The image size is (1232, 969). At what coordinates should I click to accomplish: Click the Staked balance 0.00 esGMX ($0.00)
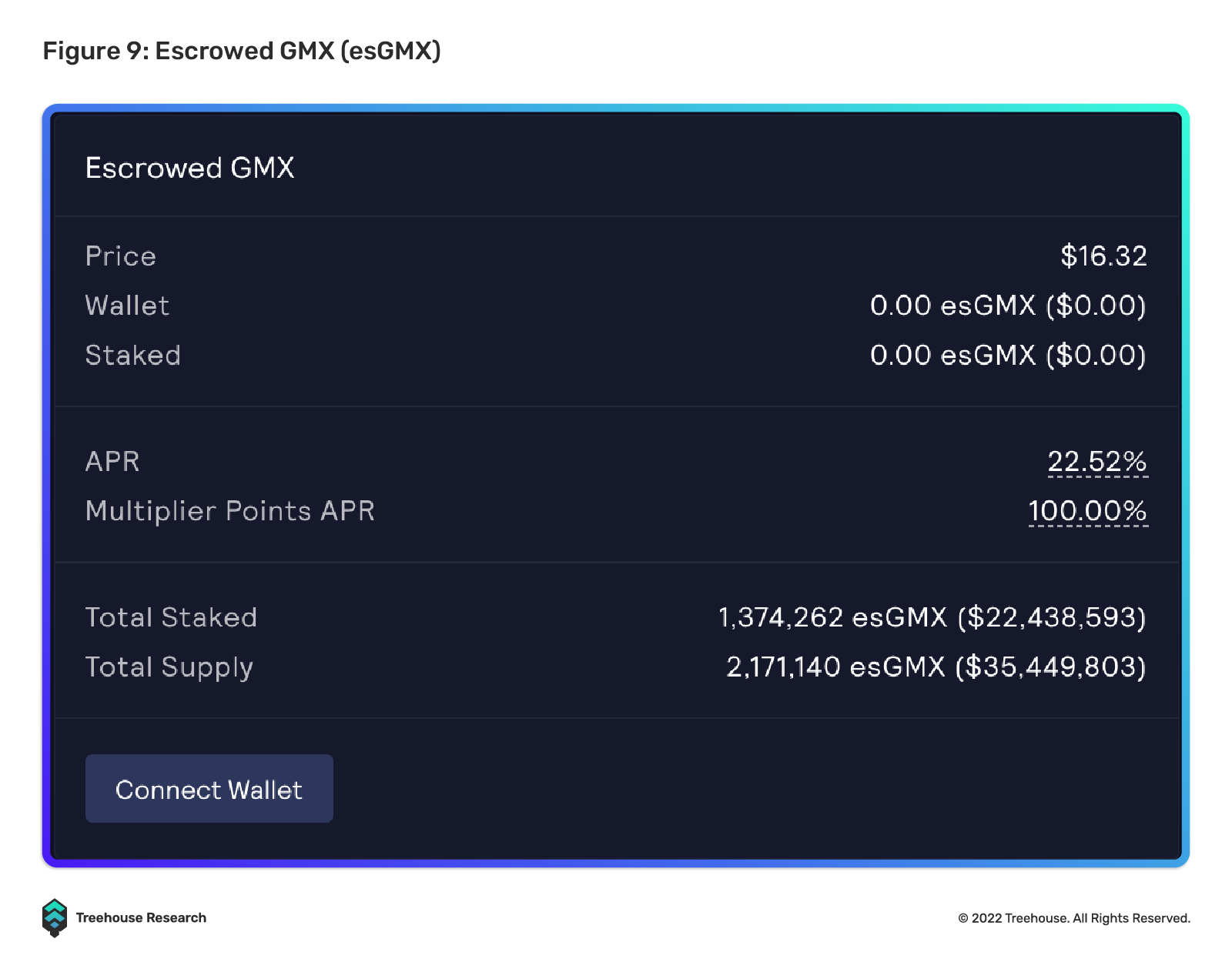tap(1008, 355)
